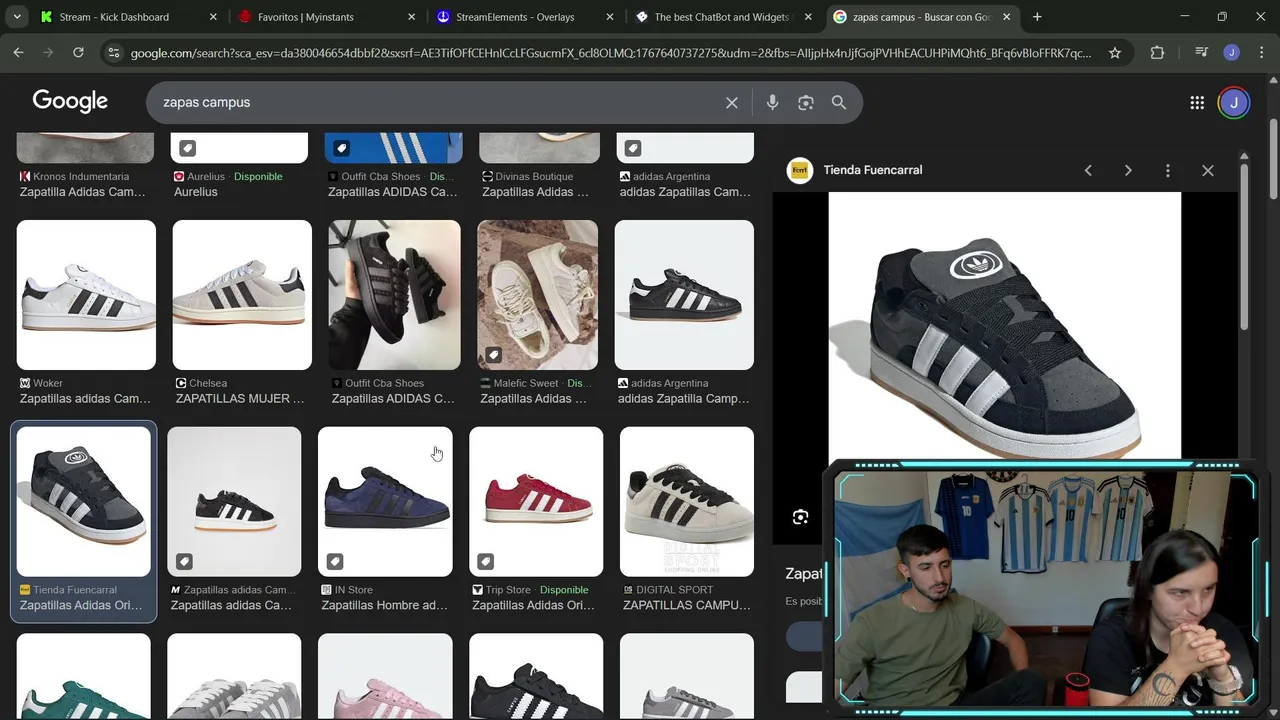The height and width of the screenshot is (720, 1280).
Task: Click the address bar URL
Action: (611, 53)
